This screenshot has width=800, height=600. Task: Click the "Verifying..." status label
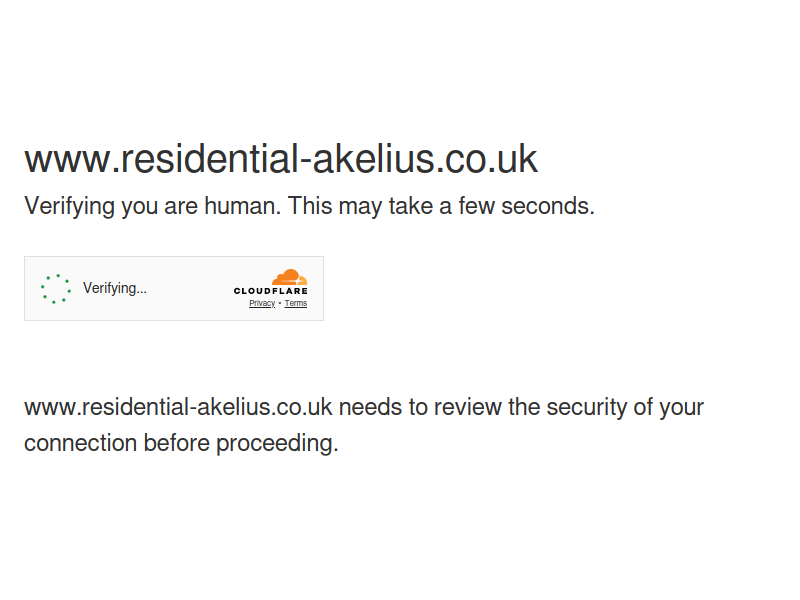pyautogui.click(x=115, y=288)
